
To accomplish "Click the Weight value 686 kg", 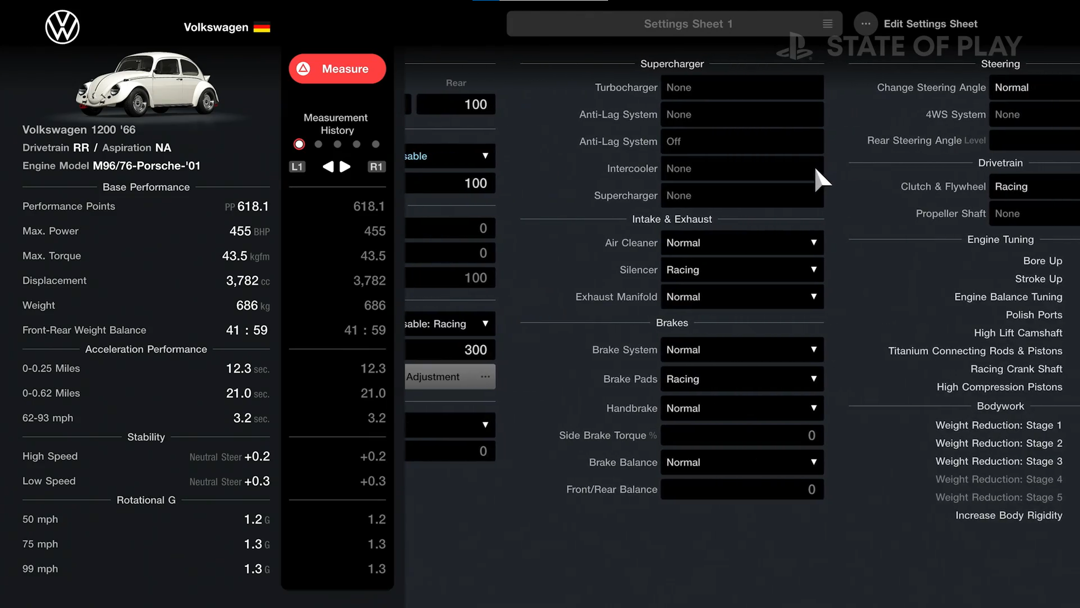I will (x=253, y=306).
